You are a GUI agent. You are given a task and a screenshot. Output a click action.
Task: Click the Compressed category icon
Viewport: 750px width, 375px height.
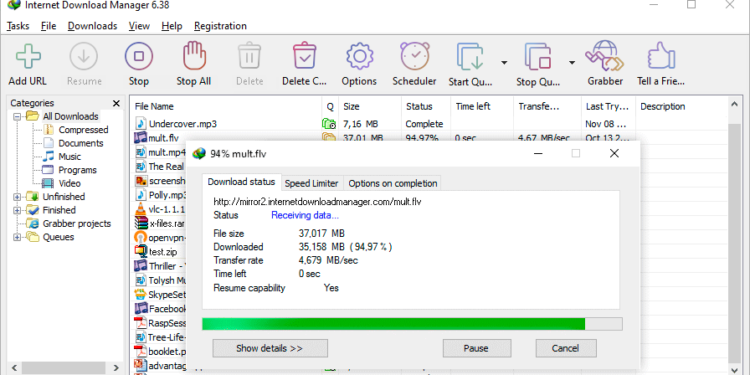tap(48, 130)
